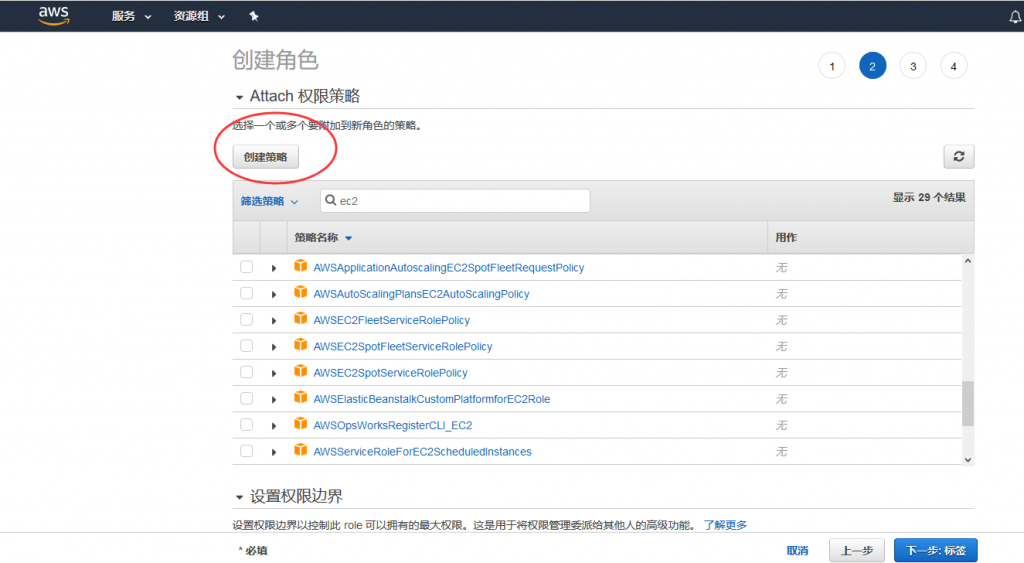Click the policy list vertical scrollbar thumb
The image size is (1024, 563).
pyautogui.click(x=967, y=403)
